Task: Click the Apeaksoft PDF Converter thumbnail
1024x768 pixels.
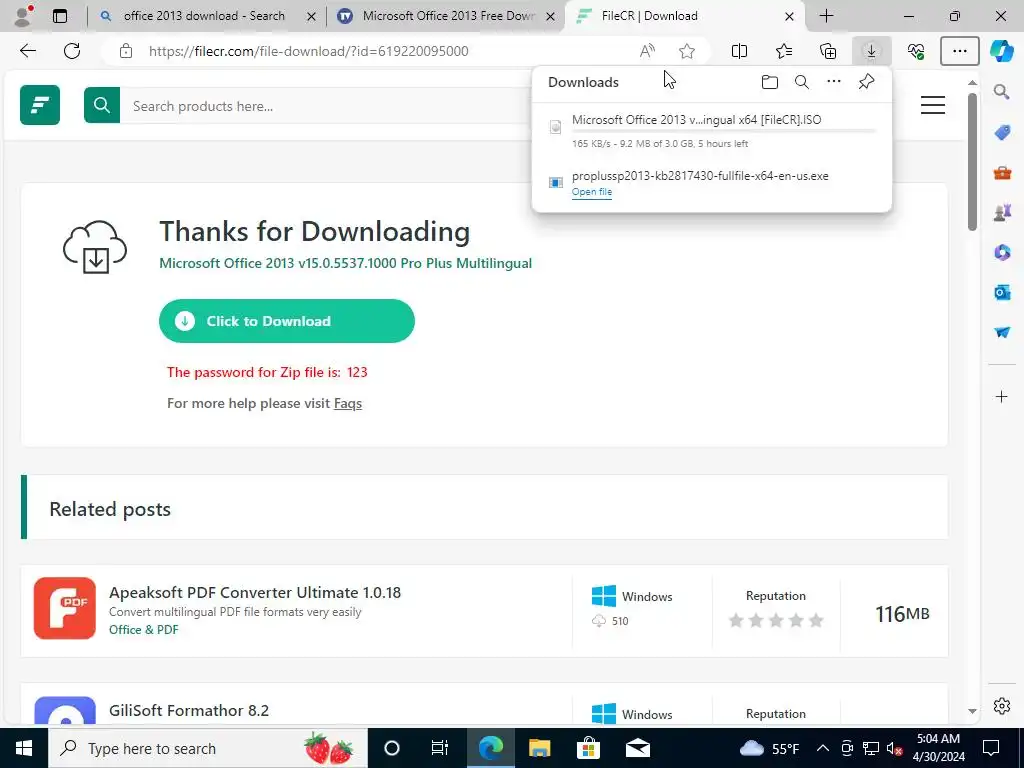Action: (x=65, y=608)
